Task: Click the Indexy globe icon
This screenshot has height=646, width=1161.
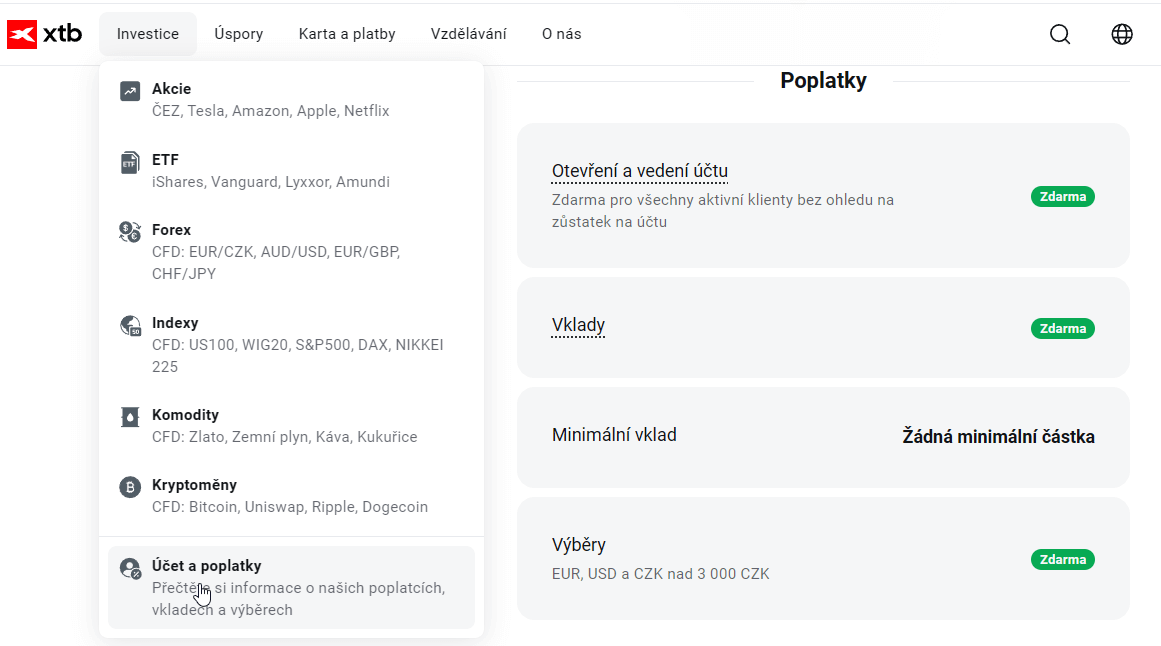Action: (x=130, y=325)
